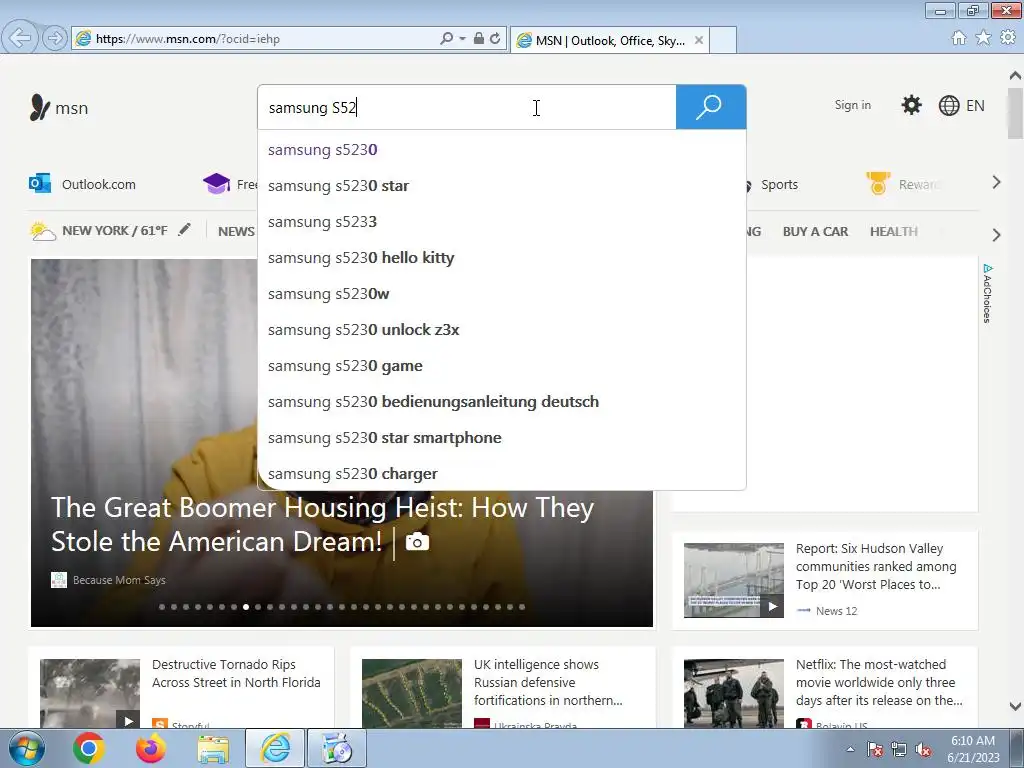Show hidden system tray icons
The height and width of the screenshot is (768, 1024).
850,750
